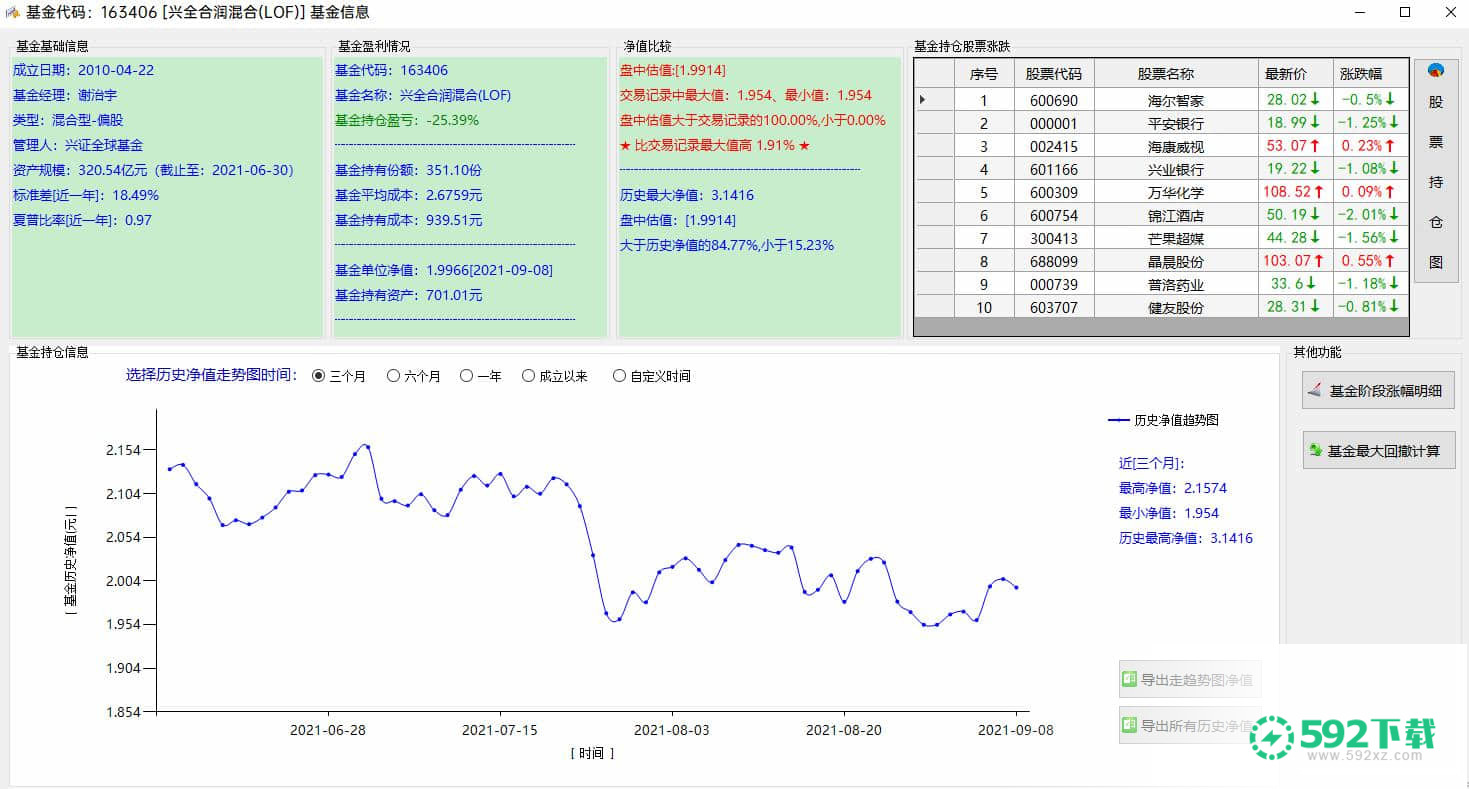Select the 一年 time range
Screen dimensions: 1469x789
pos(481,376)
